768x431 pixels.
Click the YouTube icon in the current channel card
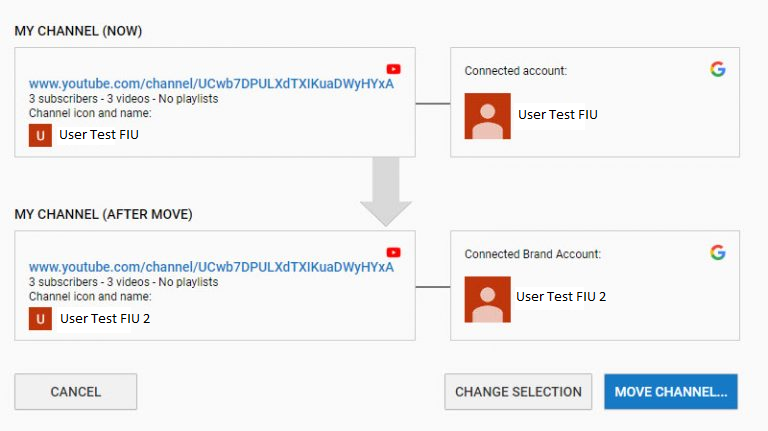pyautogui.click(x=393, y=69)
